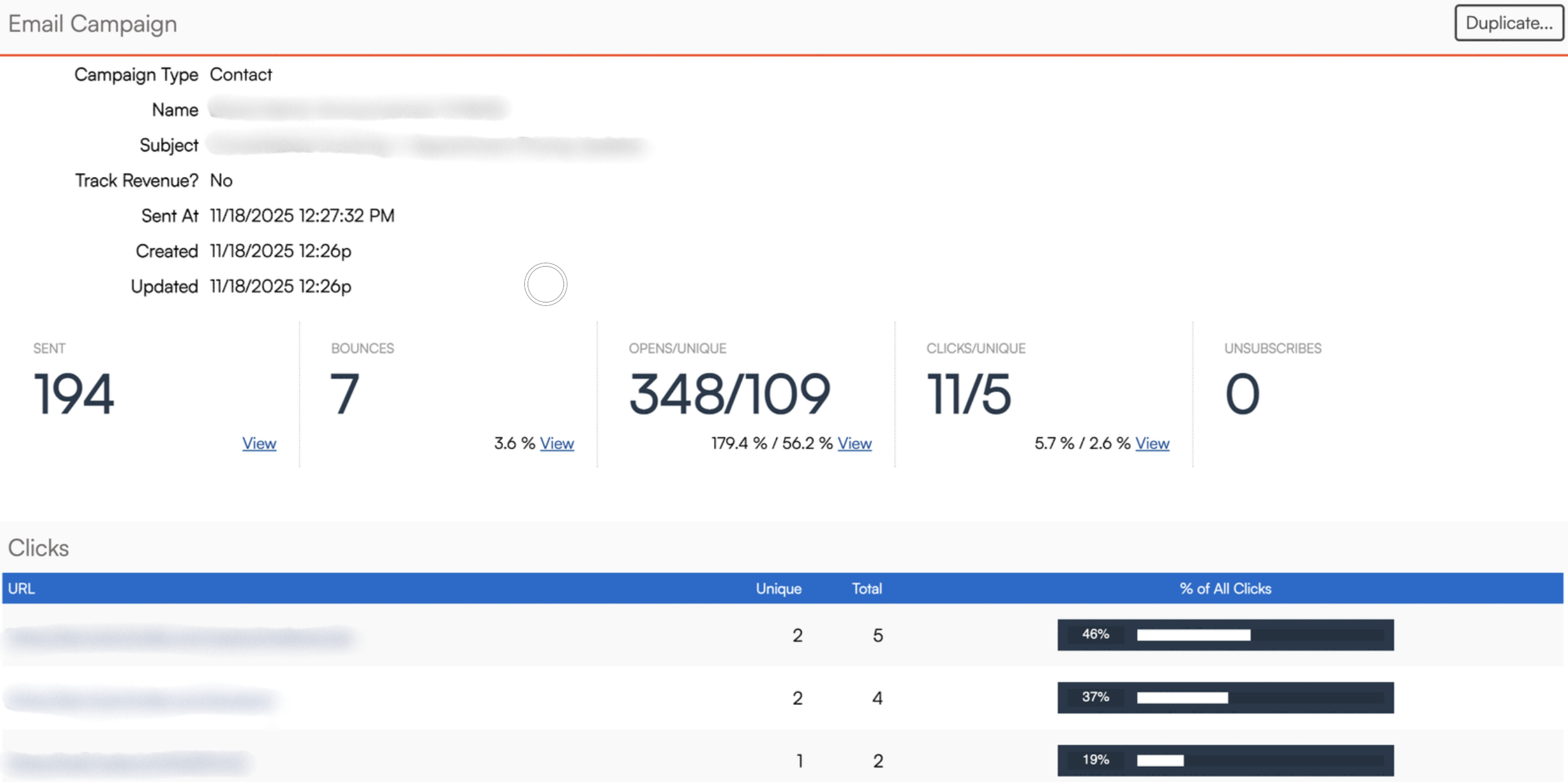The image size is (1568, 782).
Task: Click the first blurred URL row
Action: point(180,637)
